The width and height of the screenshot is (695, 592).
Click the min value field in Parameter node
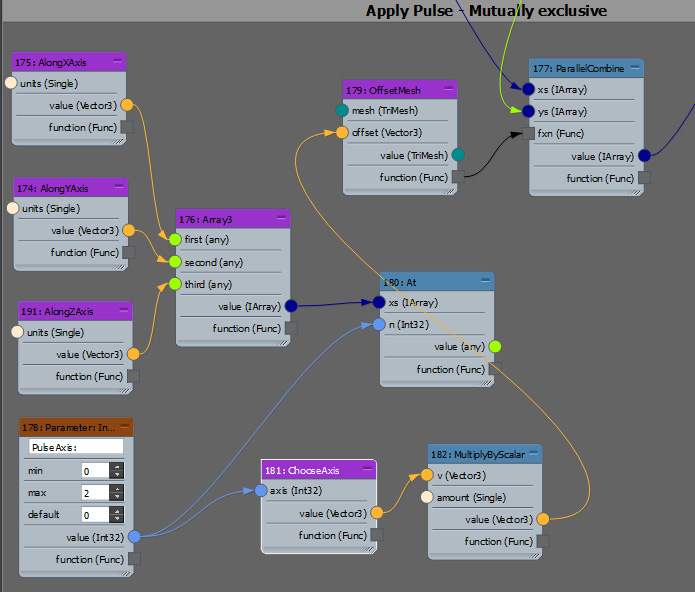pyautogui.click(x=95, y=471)
